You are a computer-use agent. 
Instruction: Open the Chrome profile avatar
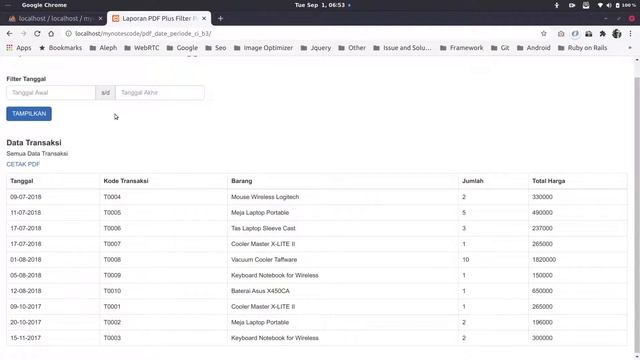[x=617, y=33]
